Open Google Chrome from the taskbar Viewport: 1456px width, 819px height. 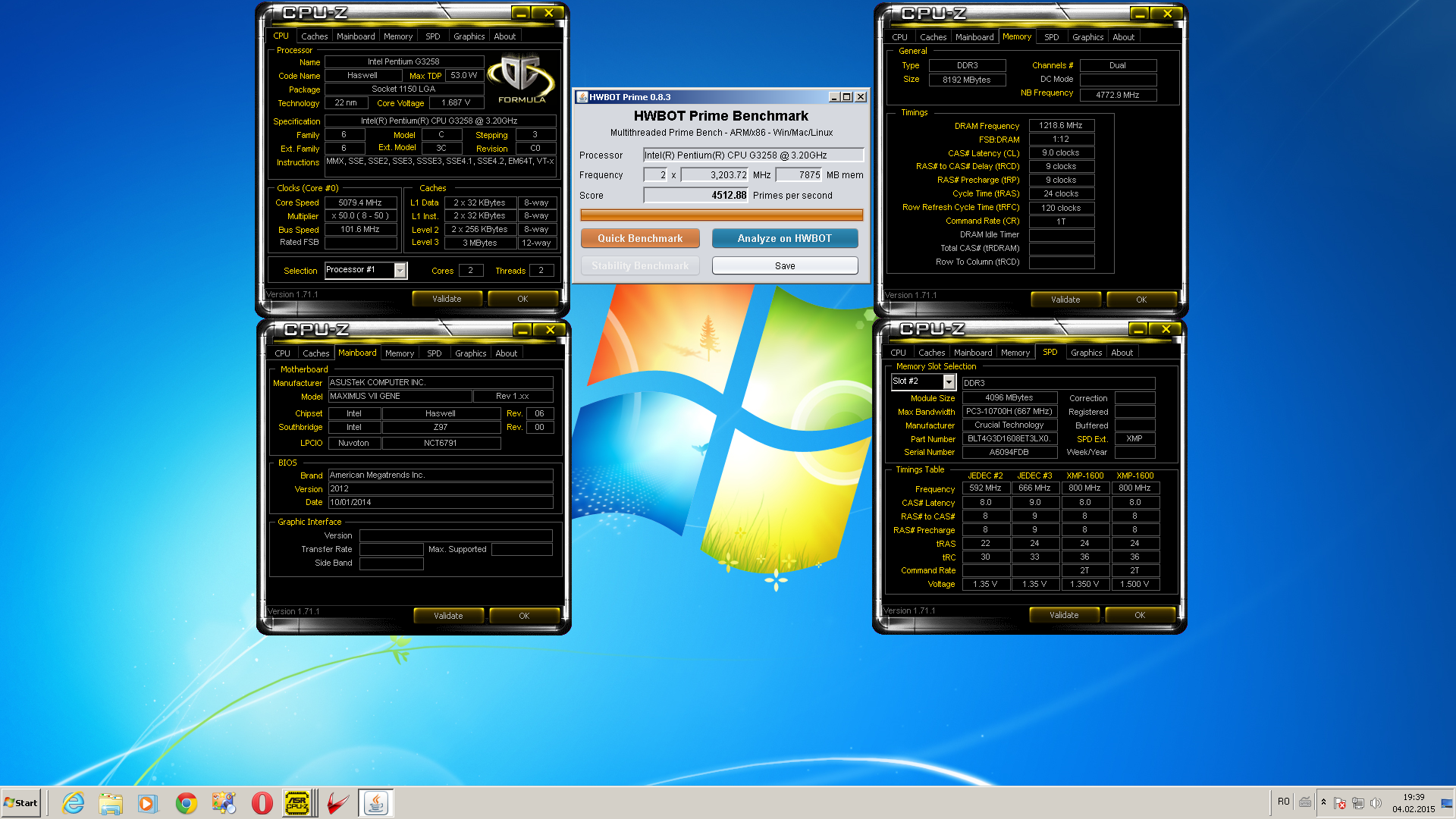coord(186,803)
